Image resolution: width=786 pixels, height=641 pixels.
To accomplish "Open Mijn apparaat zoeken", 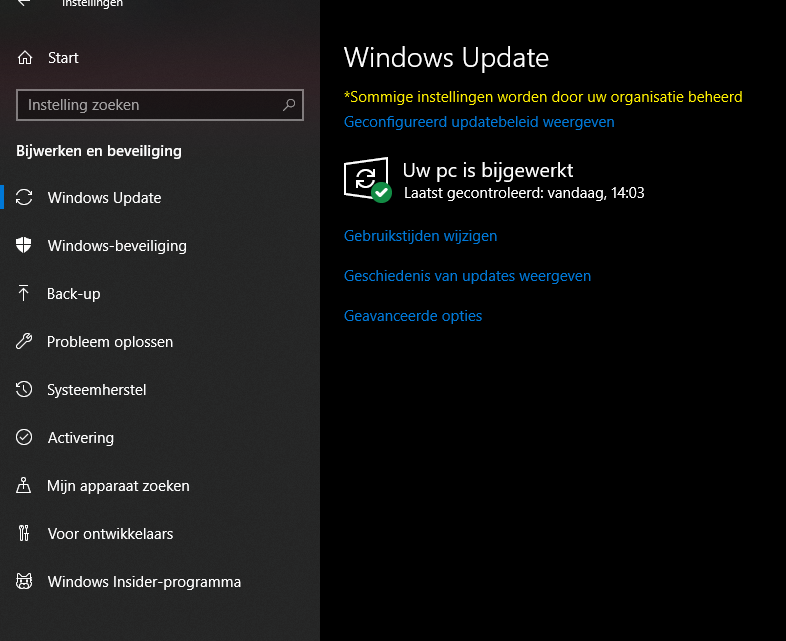I will click(x=160, y=486).
